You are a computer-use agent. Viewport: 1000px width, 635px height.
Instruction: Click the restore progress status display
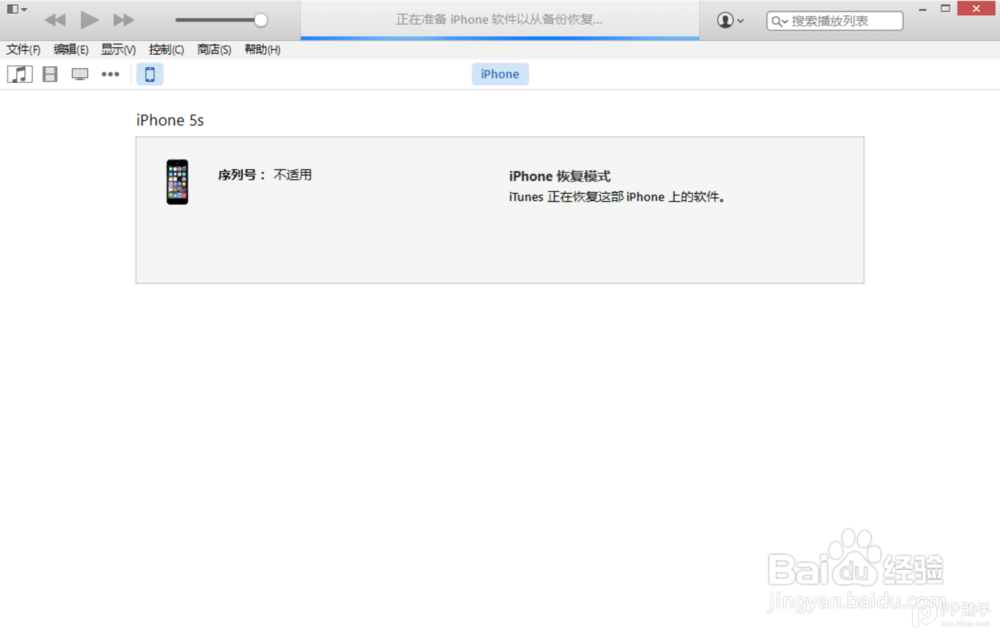tap(499, 20)
